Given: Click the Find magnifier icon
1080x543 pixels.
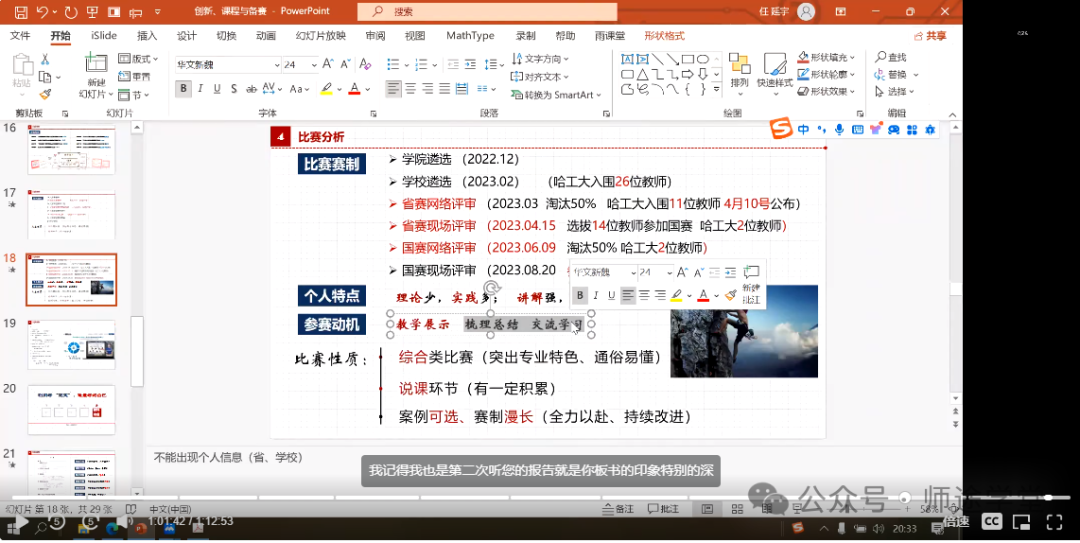Looking at the screenshot, I should tap(881, 57).
